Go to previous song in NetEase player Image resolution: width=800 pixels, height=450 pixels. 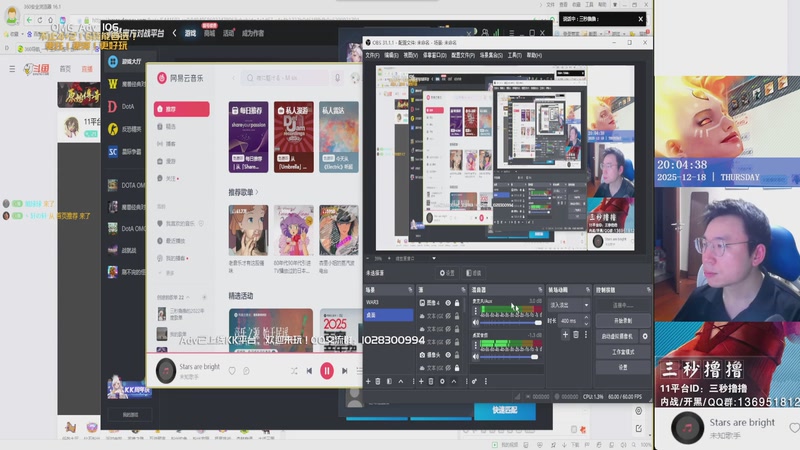(x=309, y=371)
